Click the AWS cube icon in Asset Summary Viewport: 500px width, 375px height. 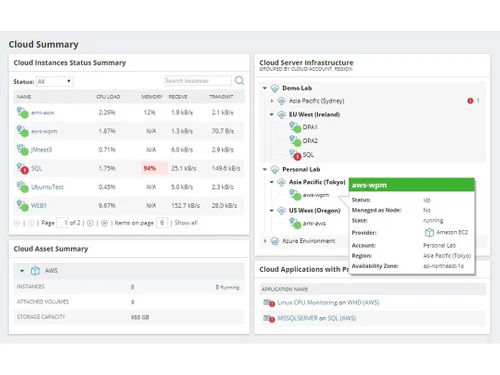click(35, 271)
